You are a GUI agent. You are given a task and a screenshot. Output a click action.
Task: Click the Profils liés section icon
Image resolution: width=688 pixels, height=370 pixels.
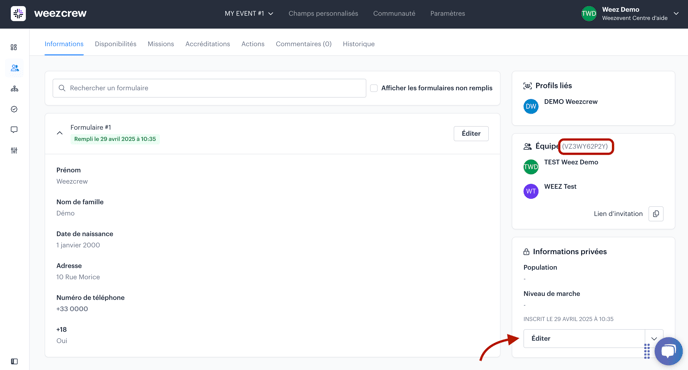tap(527, 86)
